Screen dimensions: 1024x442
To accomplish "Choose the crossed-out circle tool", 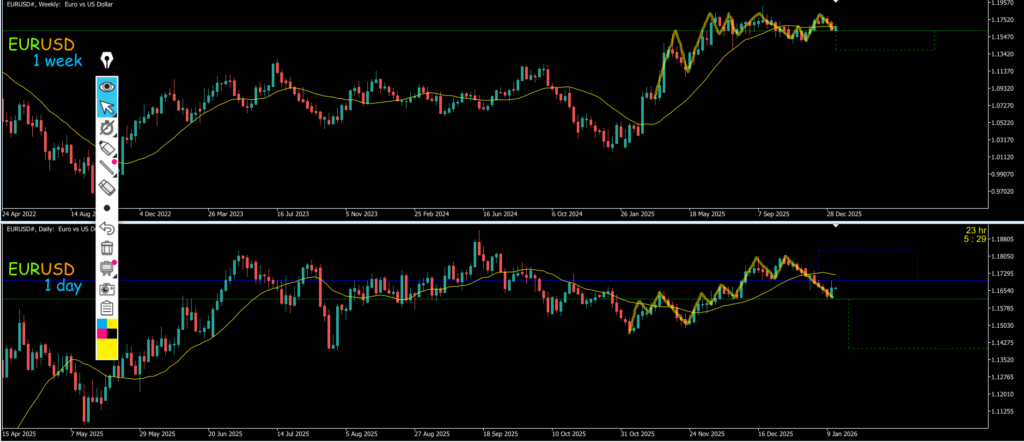I will pos(107,128).
